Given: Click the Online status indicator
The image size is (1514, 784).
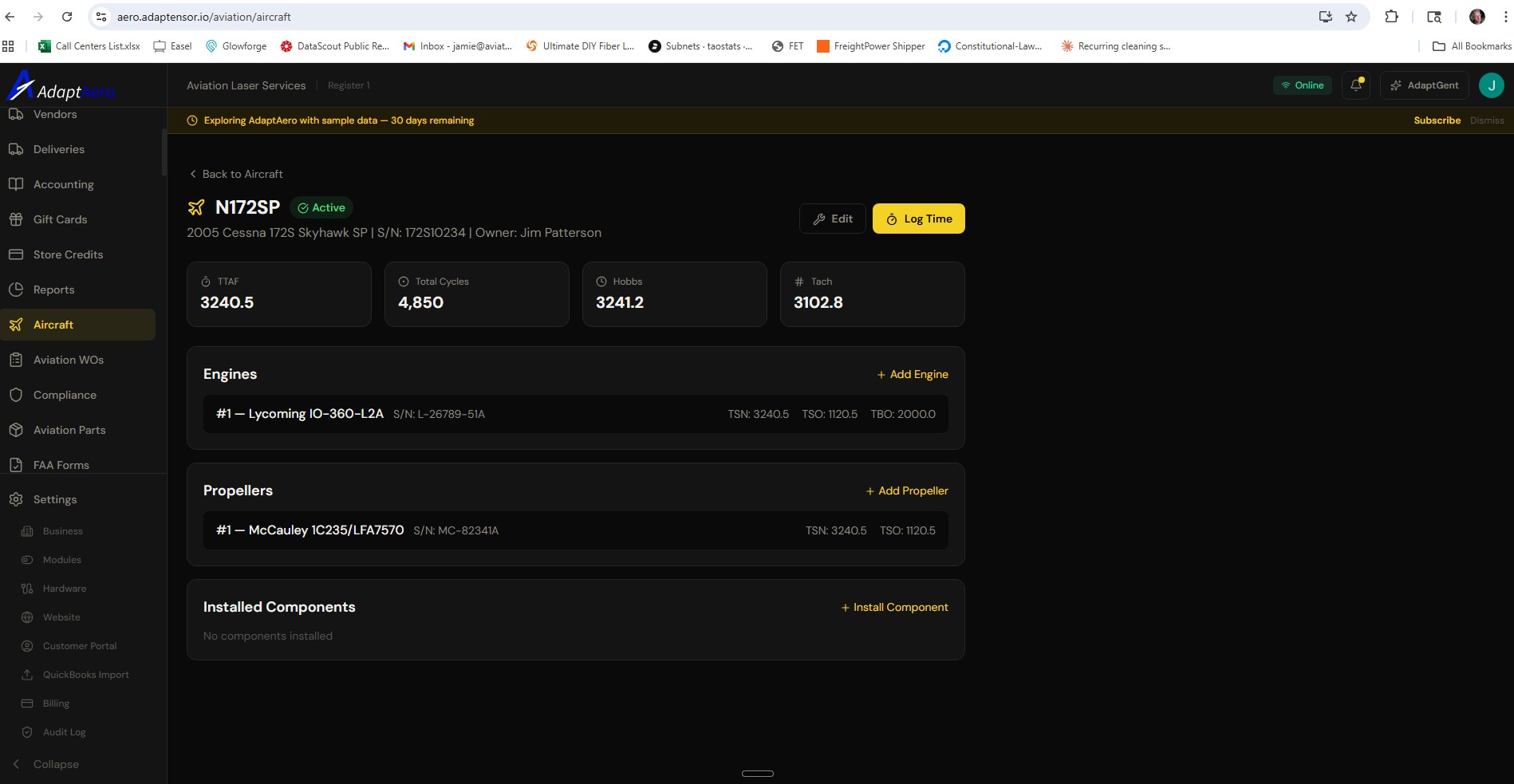Looking at the screenshot, I should click(1303, 85).
